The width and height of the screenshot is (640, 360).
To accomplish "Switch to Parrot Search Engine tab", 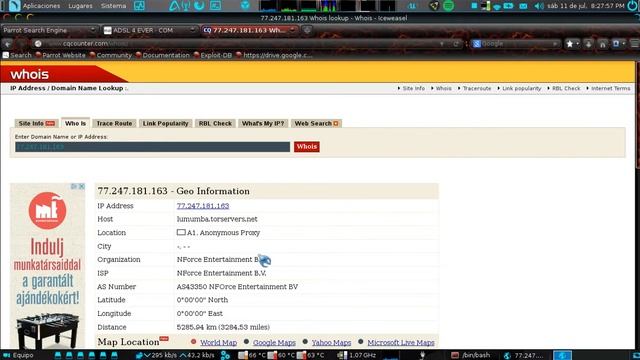I will [x=48, y=30].
